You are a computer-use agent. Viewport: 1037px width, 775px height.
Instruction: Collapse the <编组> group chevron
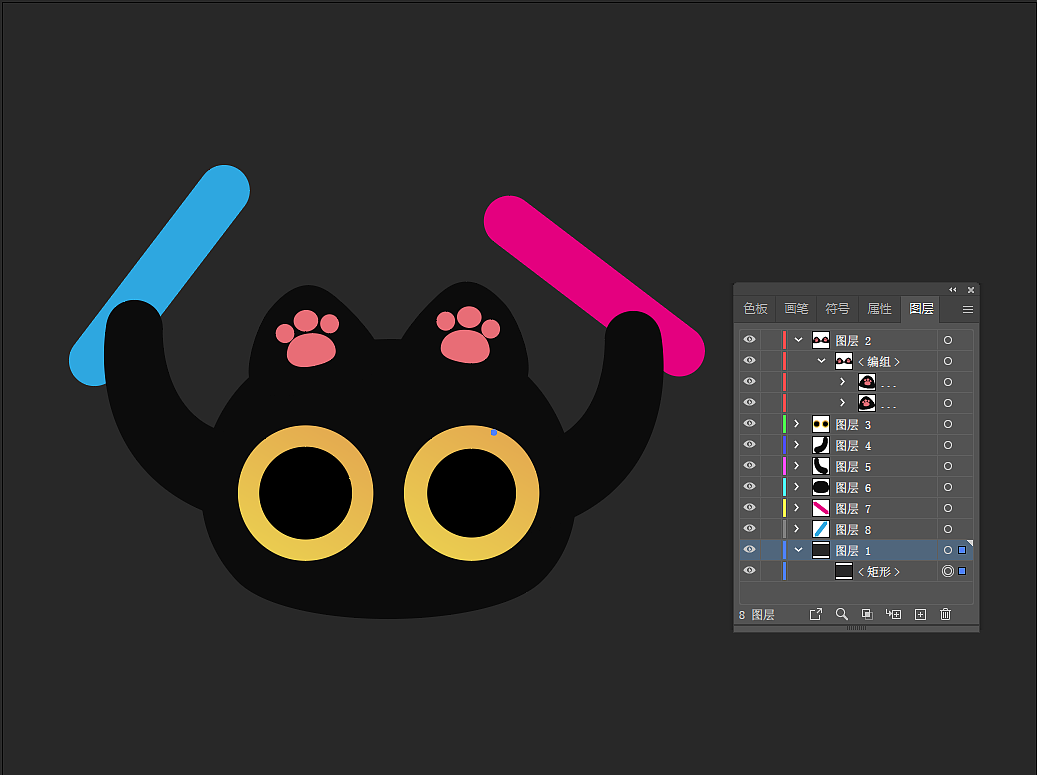coord(821,361)
